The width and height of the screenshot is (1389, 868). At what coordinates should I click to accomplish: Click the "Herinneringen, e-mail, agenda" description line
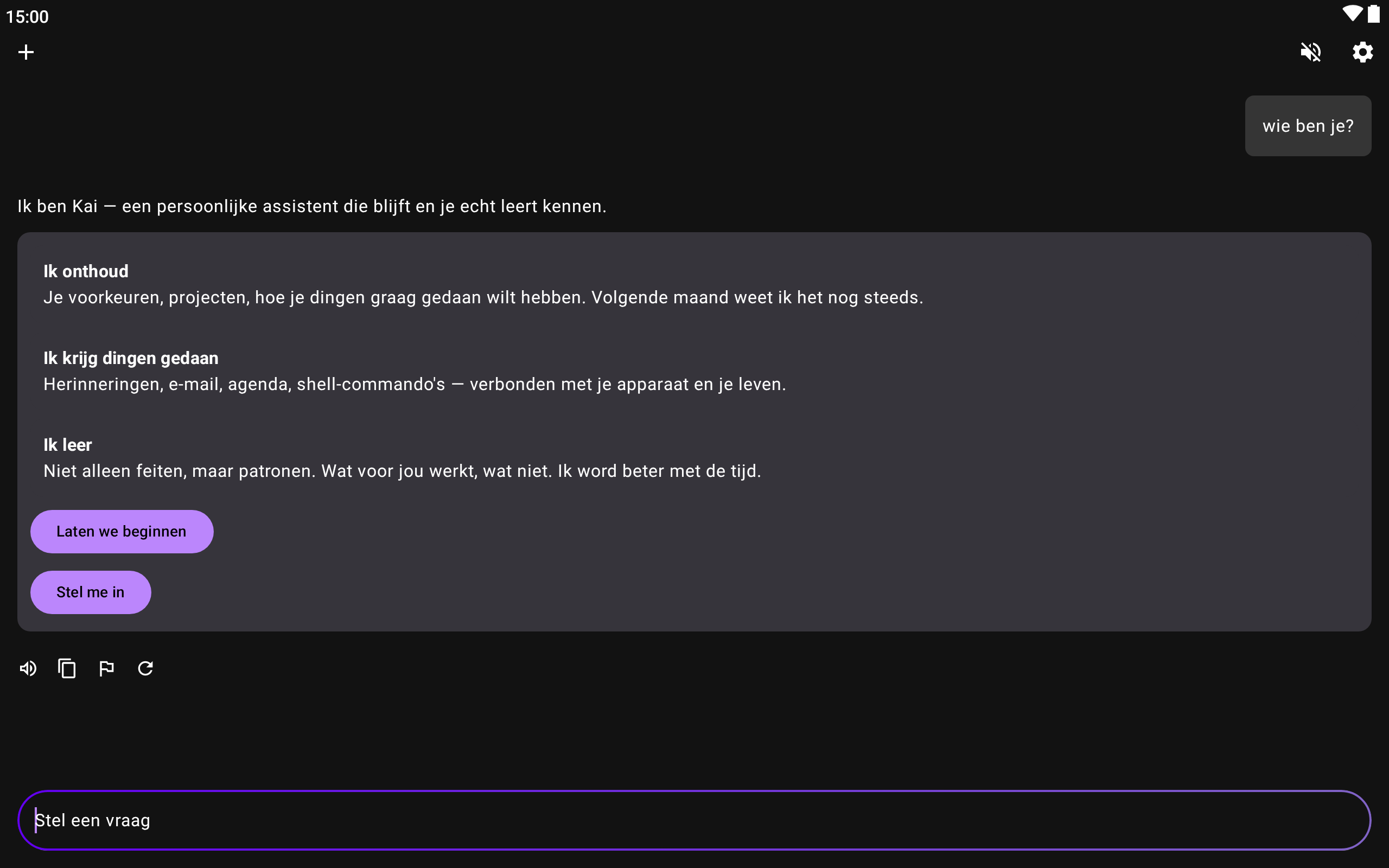[x=415, y=384]
